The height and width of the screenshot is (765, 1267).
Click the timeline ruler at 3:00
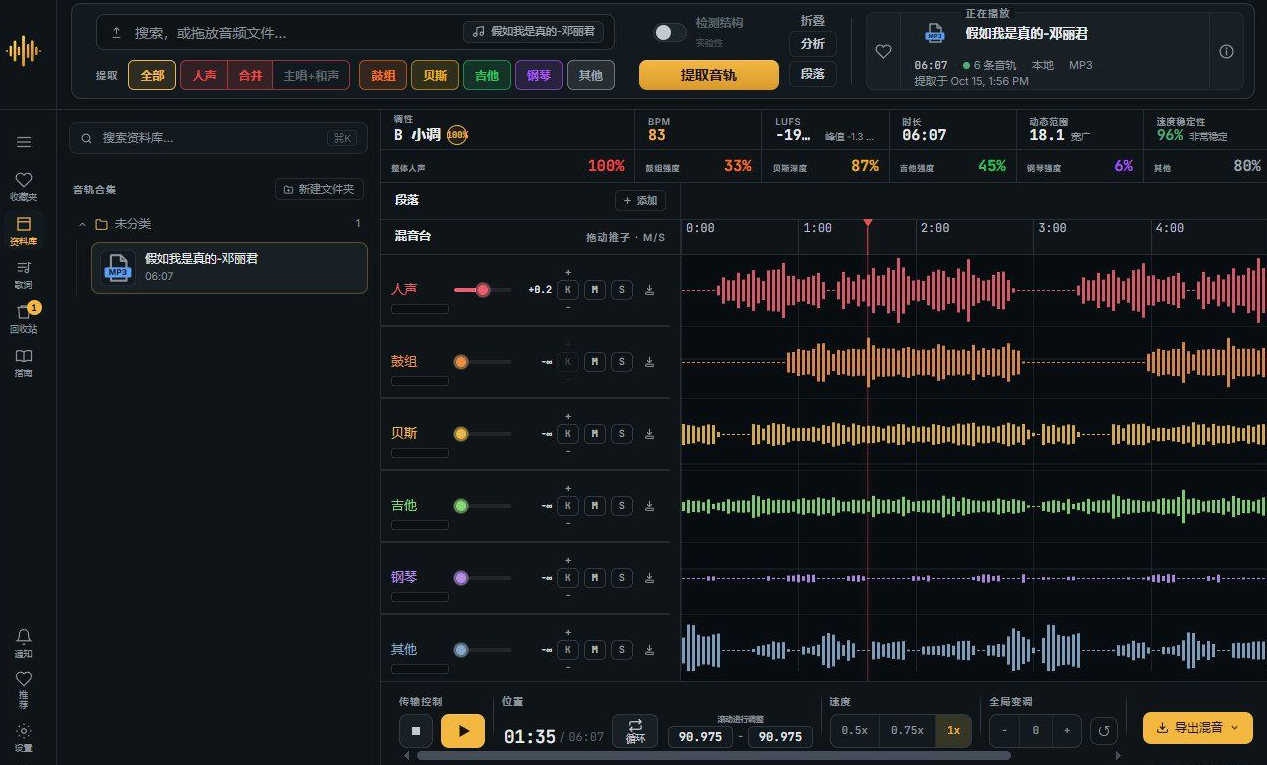1052,228
